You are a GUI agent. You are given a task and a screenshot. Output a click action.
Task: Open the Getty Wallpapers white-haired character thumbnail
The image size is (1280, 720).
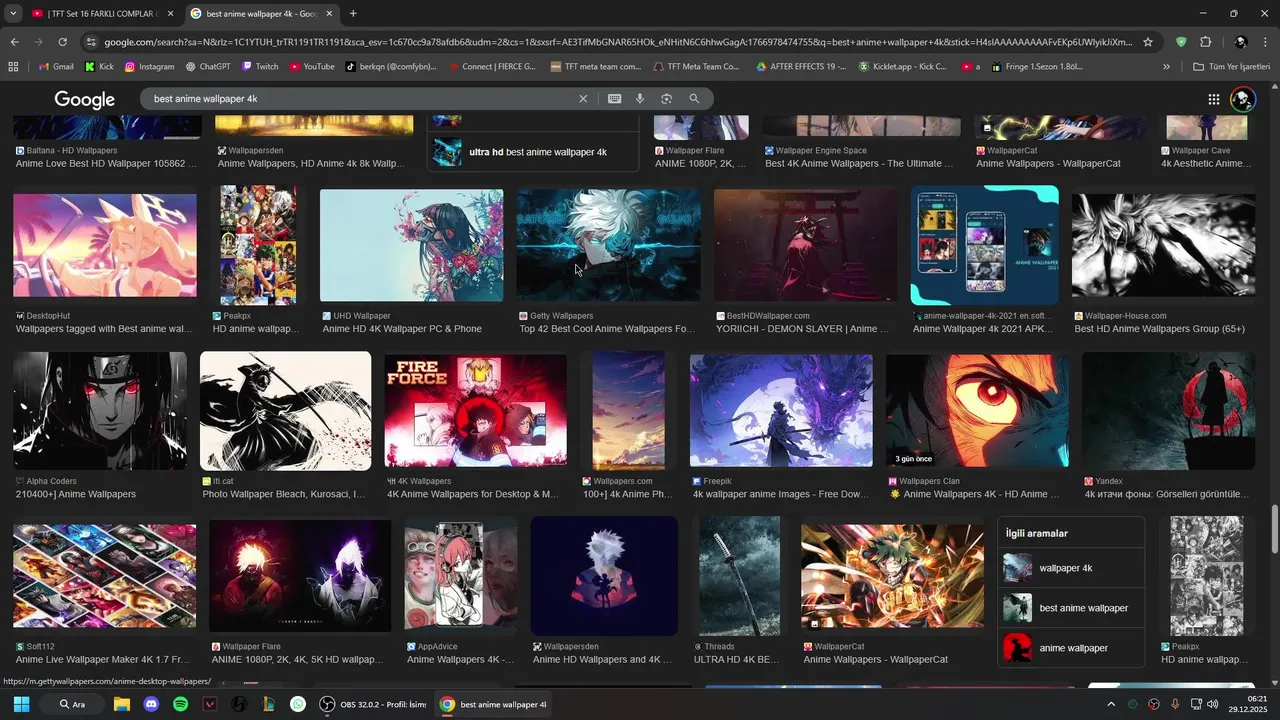[x=608, y=245]
